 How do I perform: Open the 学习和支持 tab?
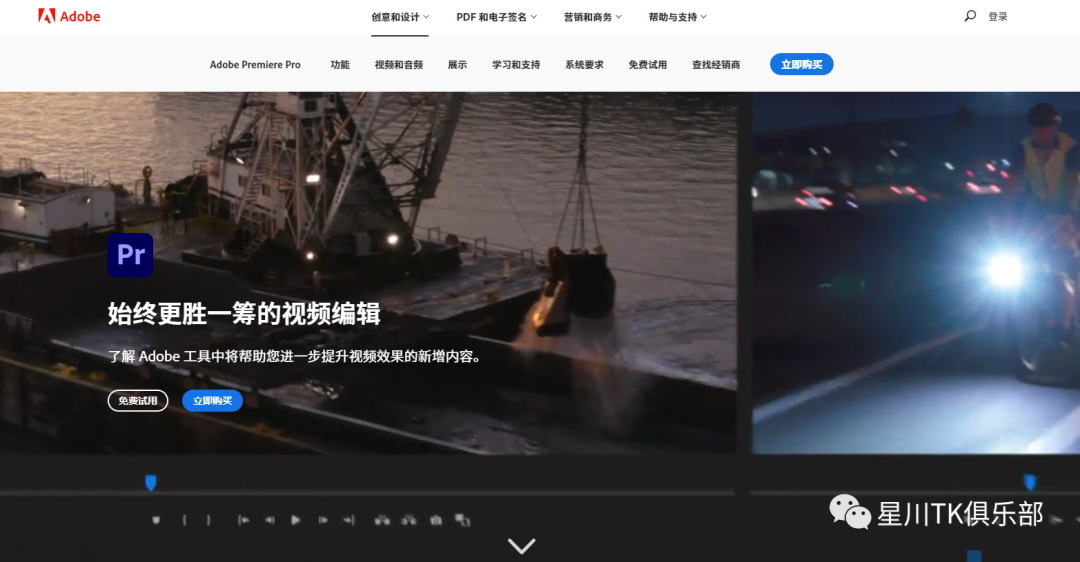516,65
